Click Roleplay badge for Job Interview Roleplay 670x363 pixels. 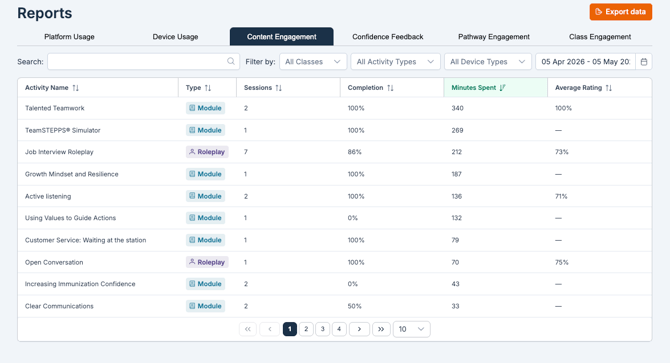pos(207,152)
